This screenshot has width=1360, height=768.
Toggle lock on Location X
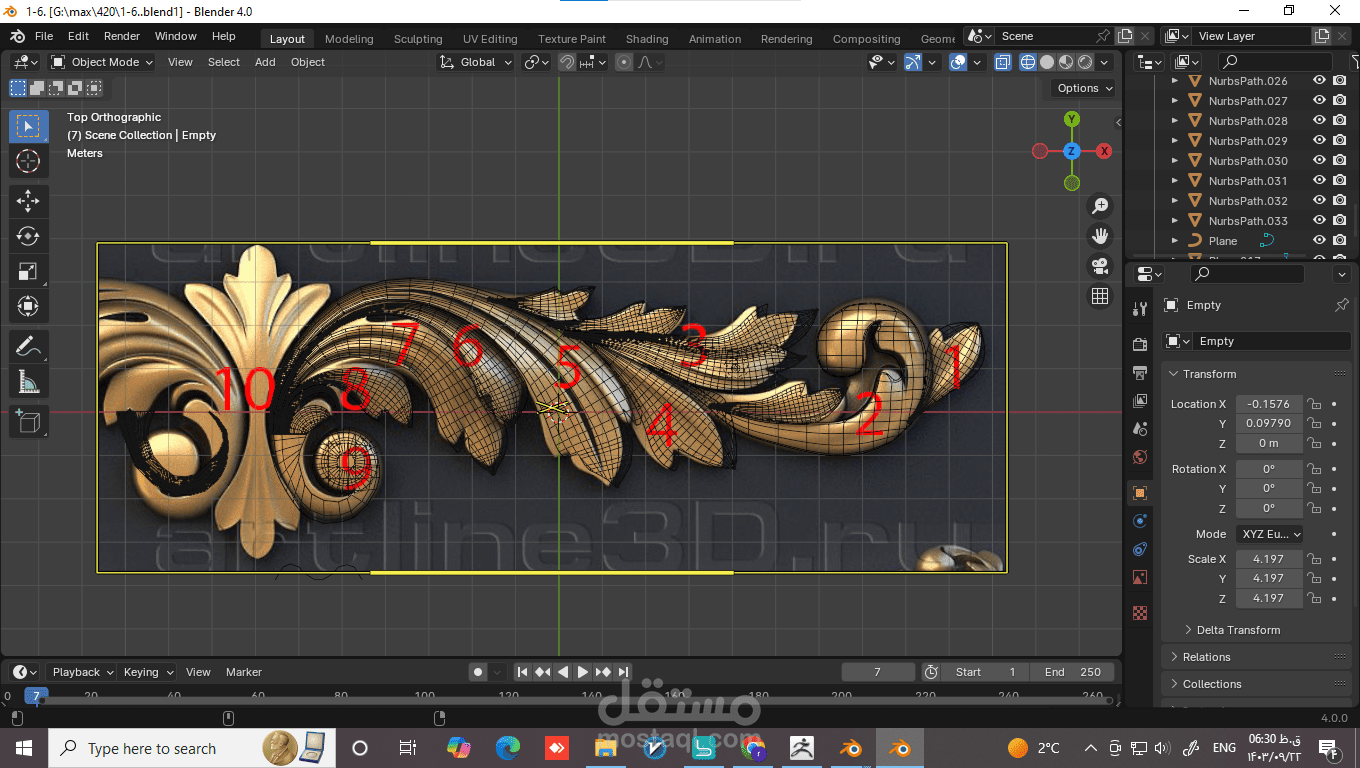(1314, 404)
